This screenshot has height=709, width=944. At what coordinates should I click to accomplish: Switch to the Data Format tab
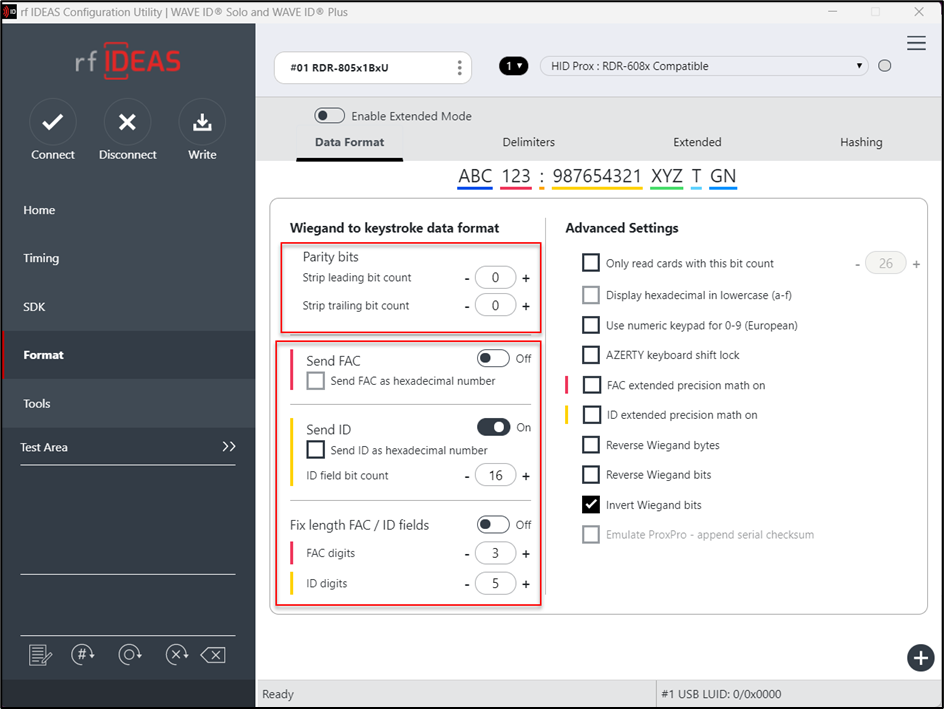click(349, 143)
